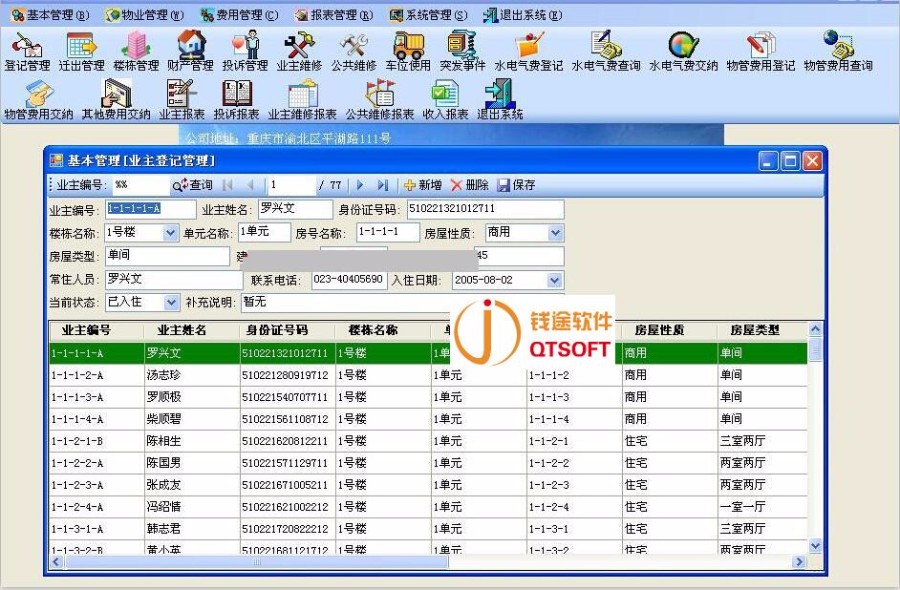The image size is (900, 590).
Task: Select 水电气费登记 utilities registration icon
Action: point(528,48)
